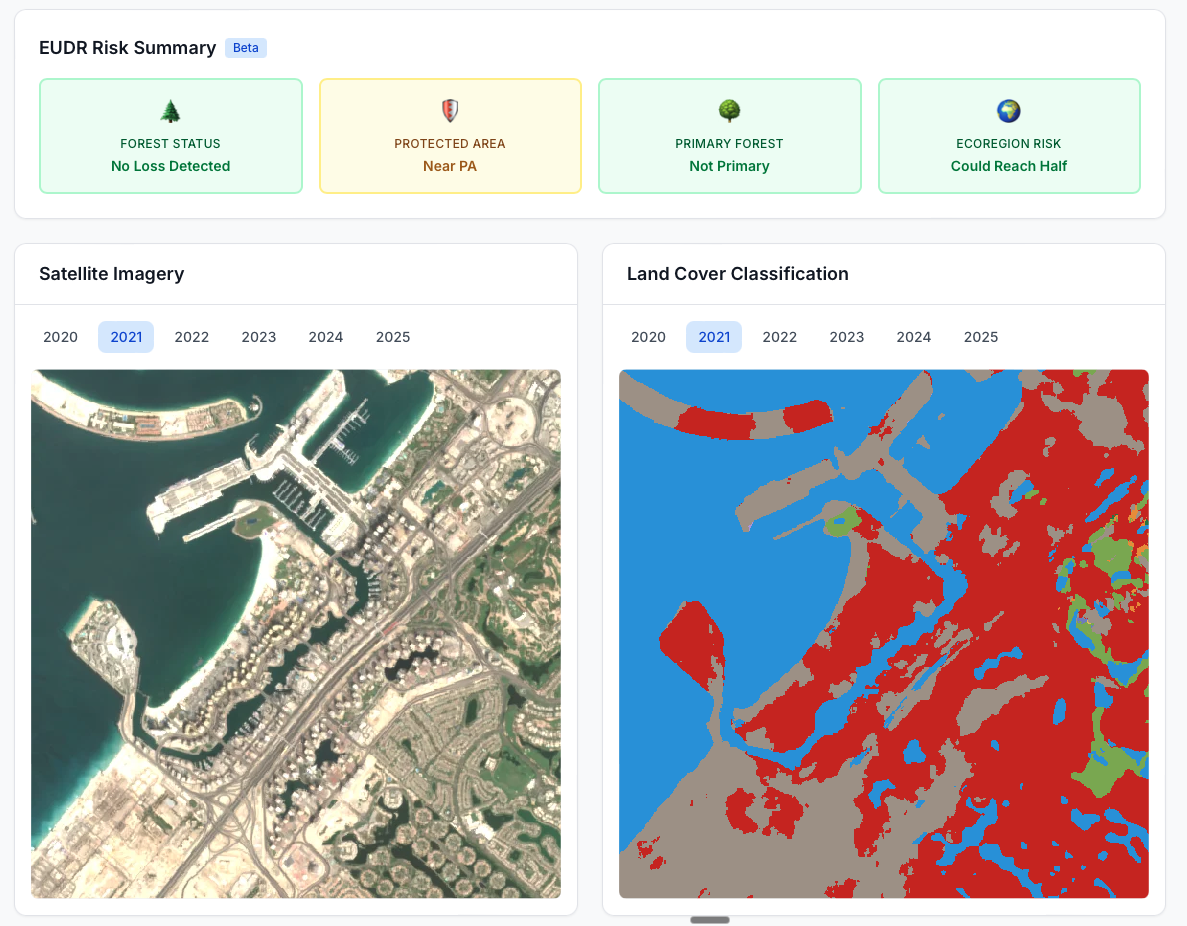Click the Forest Status tree icon

pos(170,111)
